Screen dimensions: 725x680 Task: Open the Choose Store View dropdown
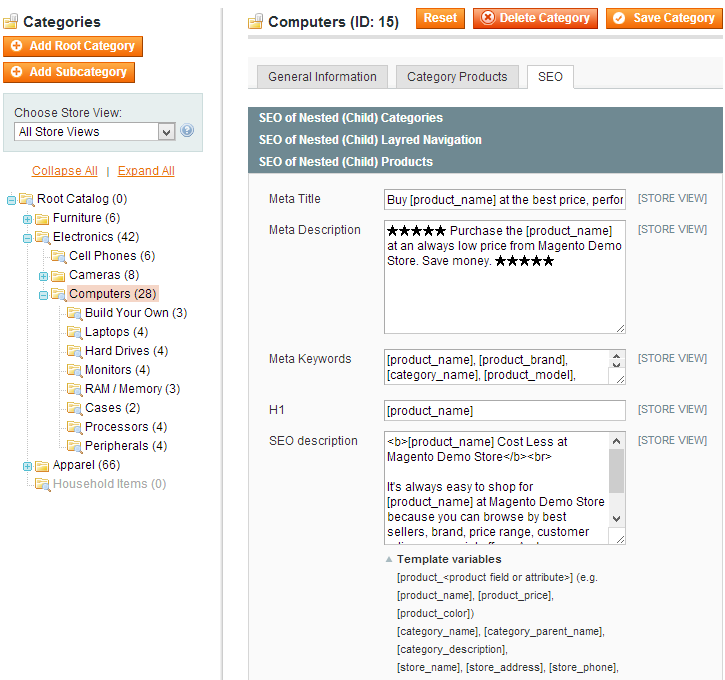coord(95,132)
